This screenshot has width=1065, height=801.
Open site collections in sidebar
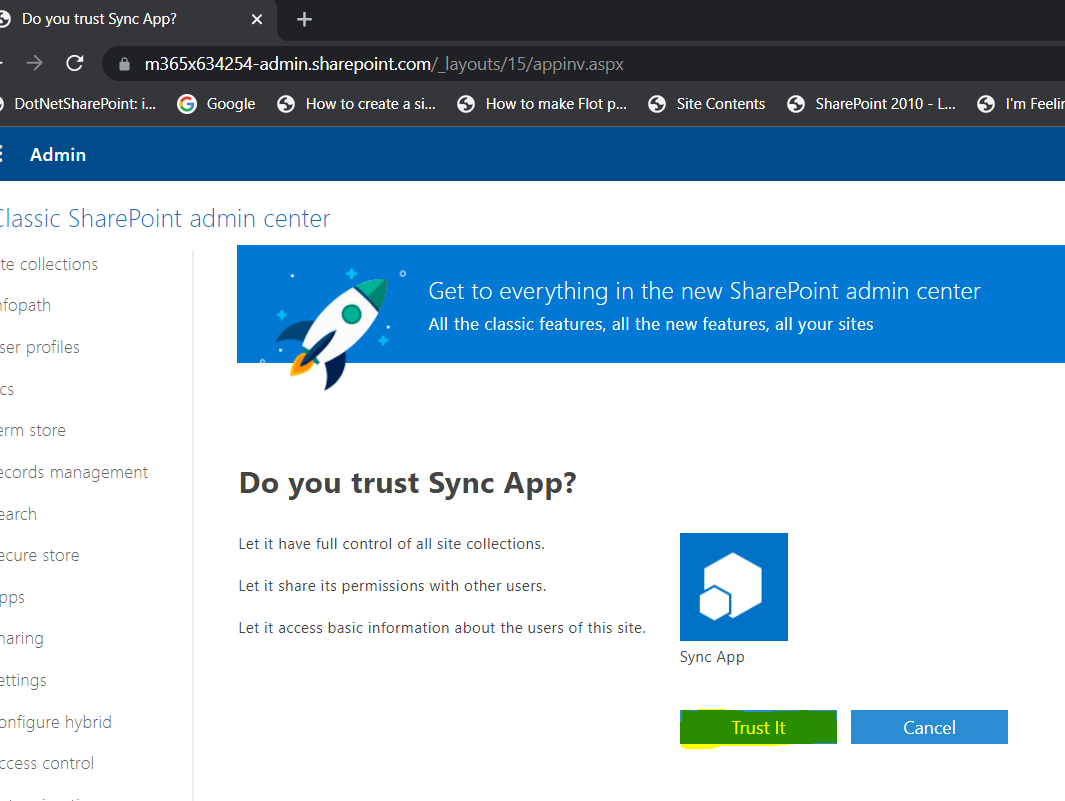(49, 264)
